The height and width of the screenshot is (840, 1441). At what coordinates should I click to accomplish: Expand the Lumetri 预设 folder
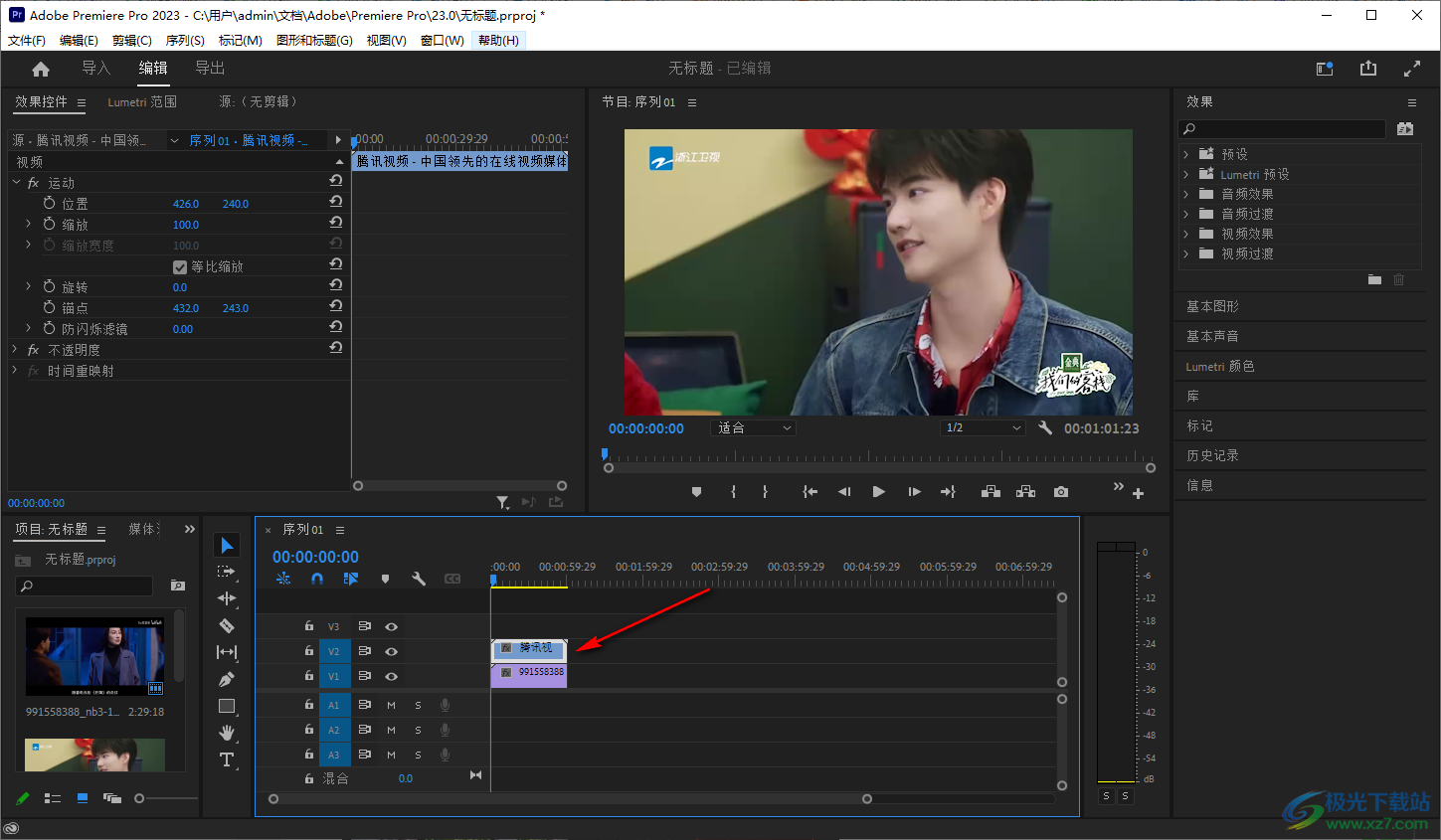click(1186, 174)
